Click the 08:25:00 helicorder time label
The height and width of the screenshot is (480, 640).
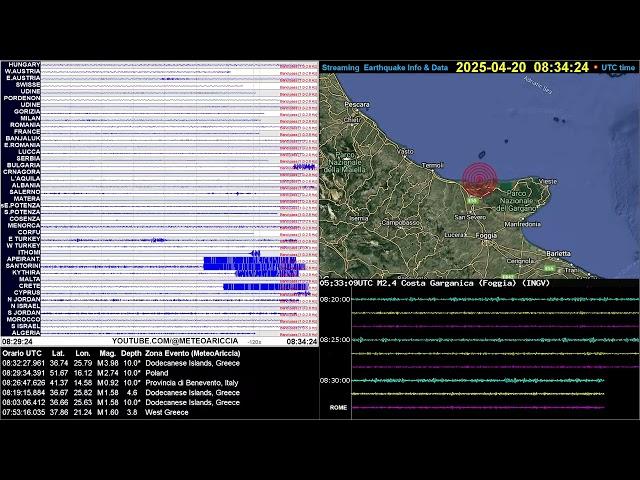pyautogui.click(x=335, y=340)
